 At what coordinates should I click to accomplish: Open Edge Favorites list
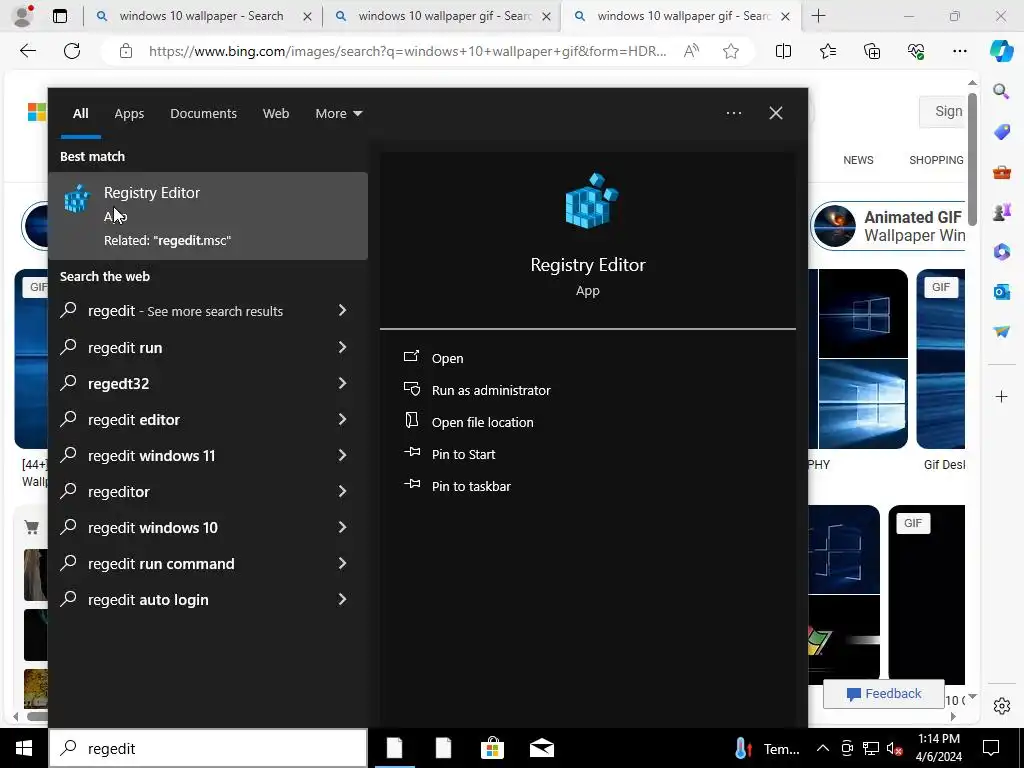[x=827, y=51]
